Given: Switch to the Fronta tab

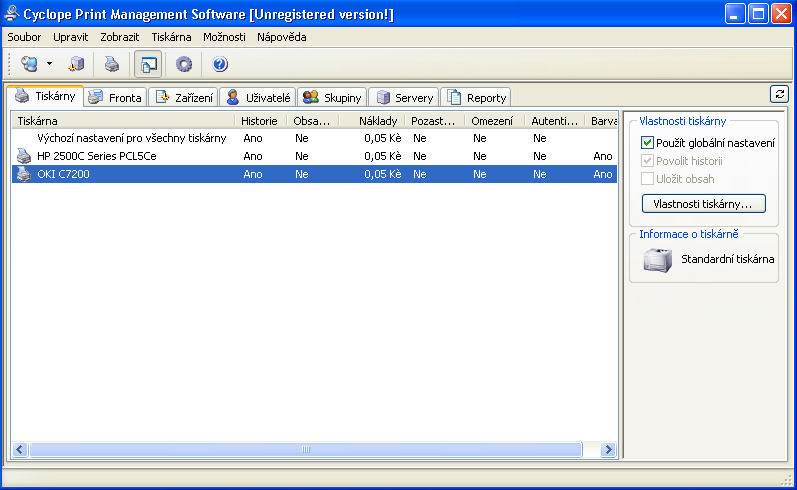Looking at the screenshot, I should tap(115, 98).
